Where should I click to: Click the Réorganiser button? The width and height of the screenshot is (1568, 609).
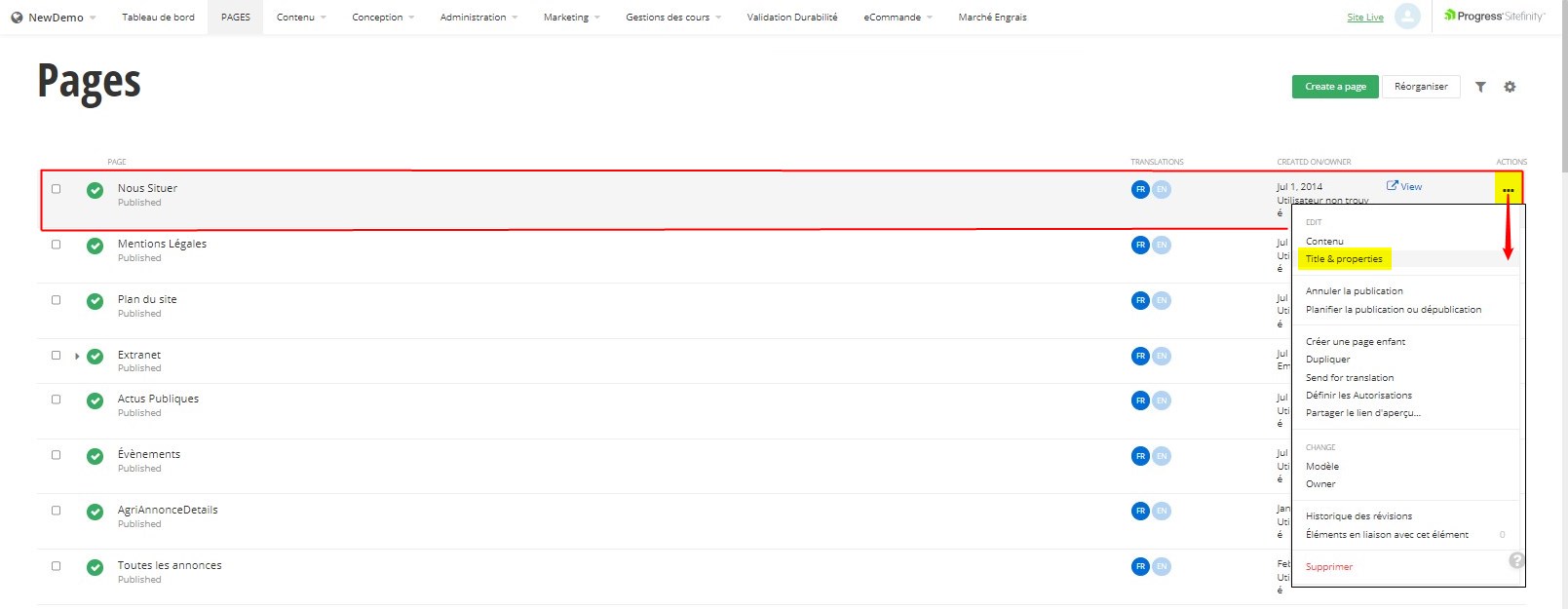[x=1420, y=87]
